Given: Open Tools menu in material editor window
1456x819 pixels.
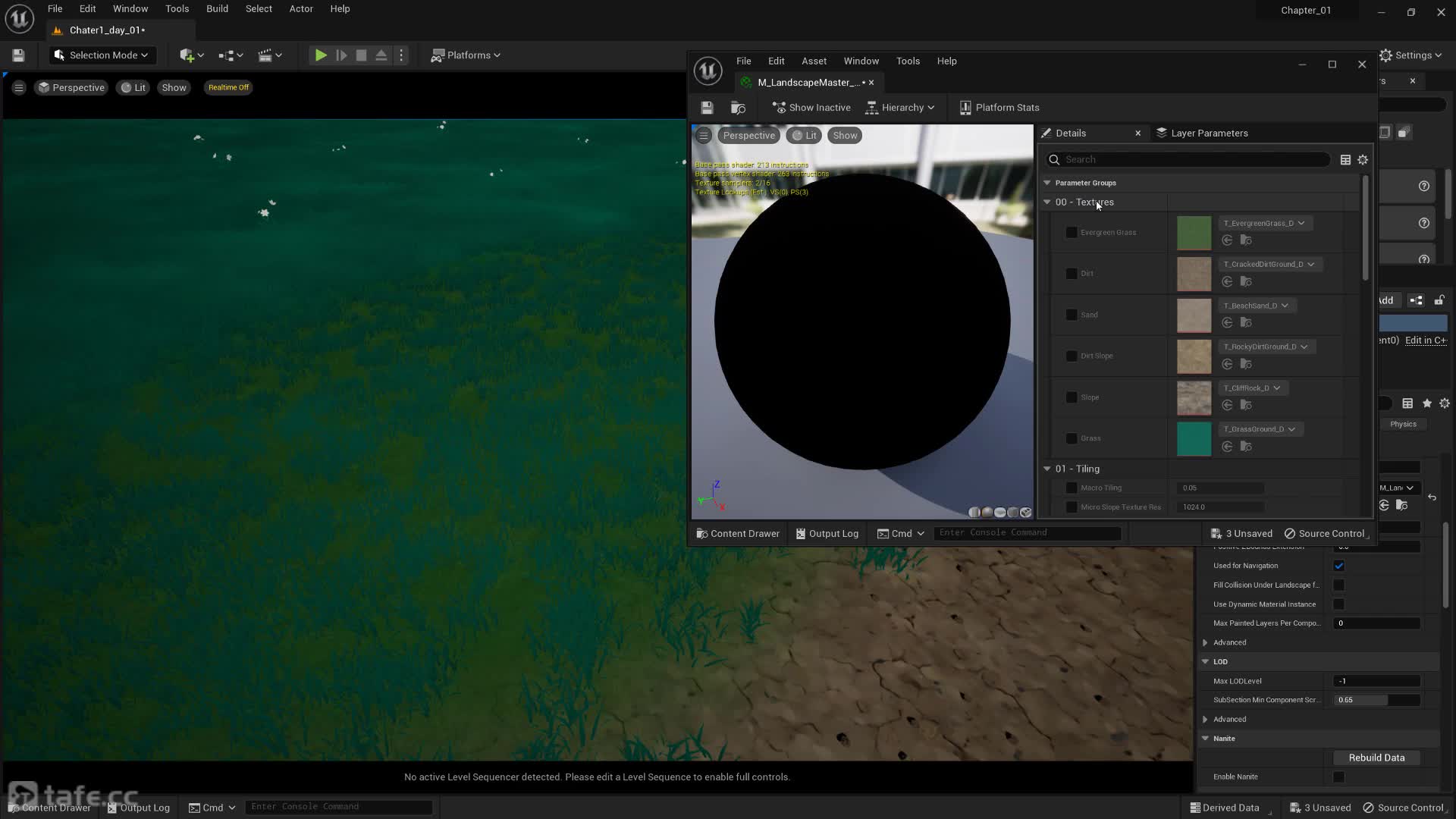Looking at the screenshot, I should [908, 61].
